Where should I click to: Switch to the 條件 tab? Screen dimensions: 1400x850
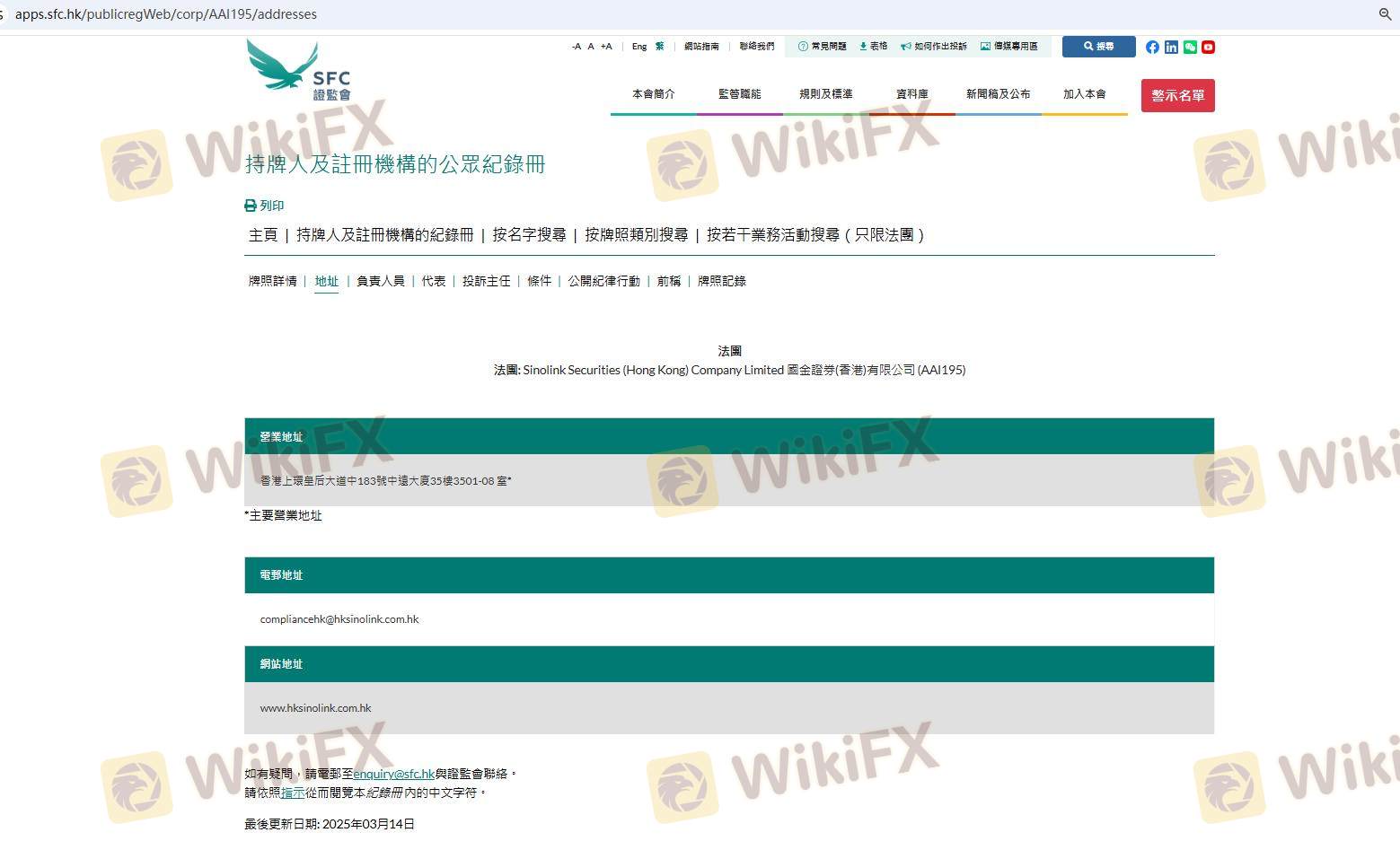point(540,281)
